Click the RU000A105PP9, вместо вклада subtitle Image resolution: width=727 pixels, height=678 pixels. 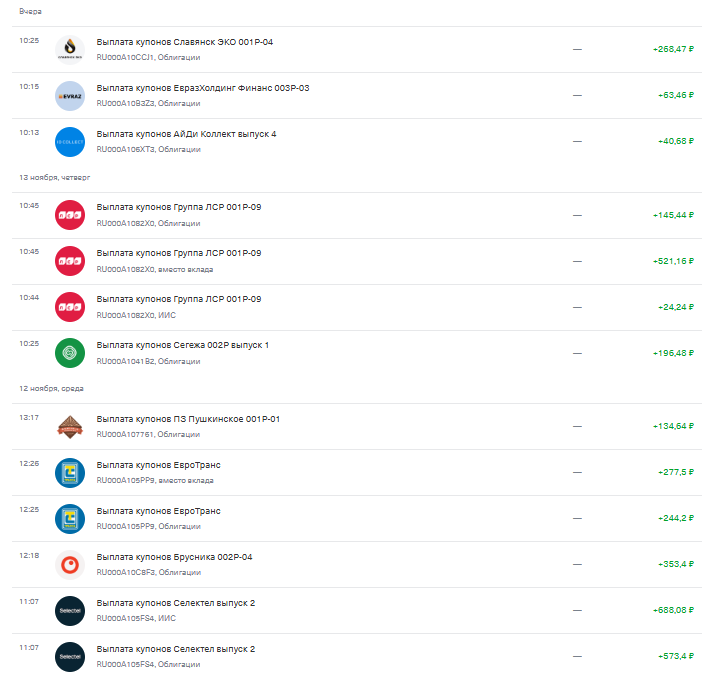[x=155, y=480]
